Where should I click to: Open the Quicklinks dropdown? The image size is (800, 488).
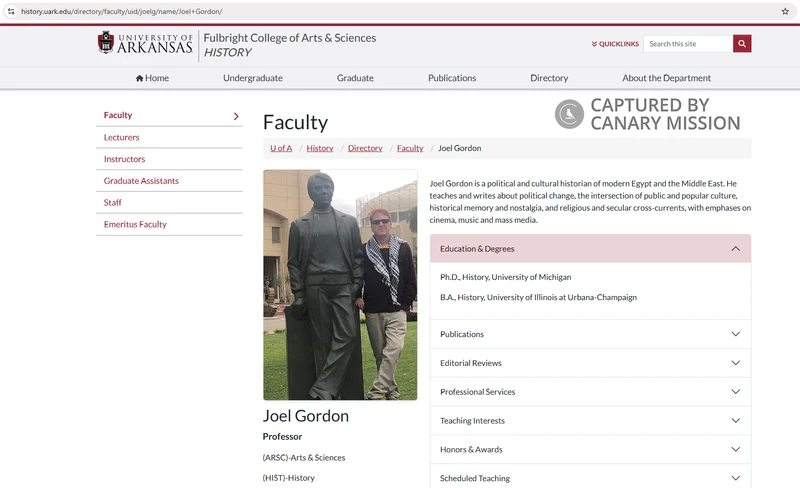[x=615, y=44]
